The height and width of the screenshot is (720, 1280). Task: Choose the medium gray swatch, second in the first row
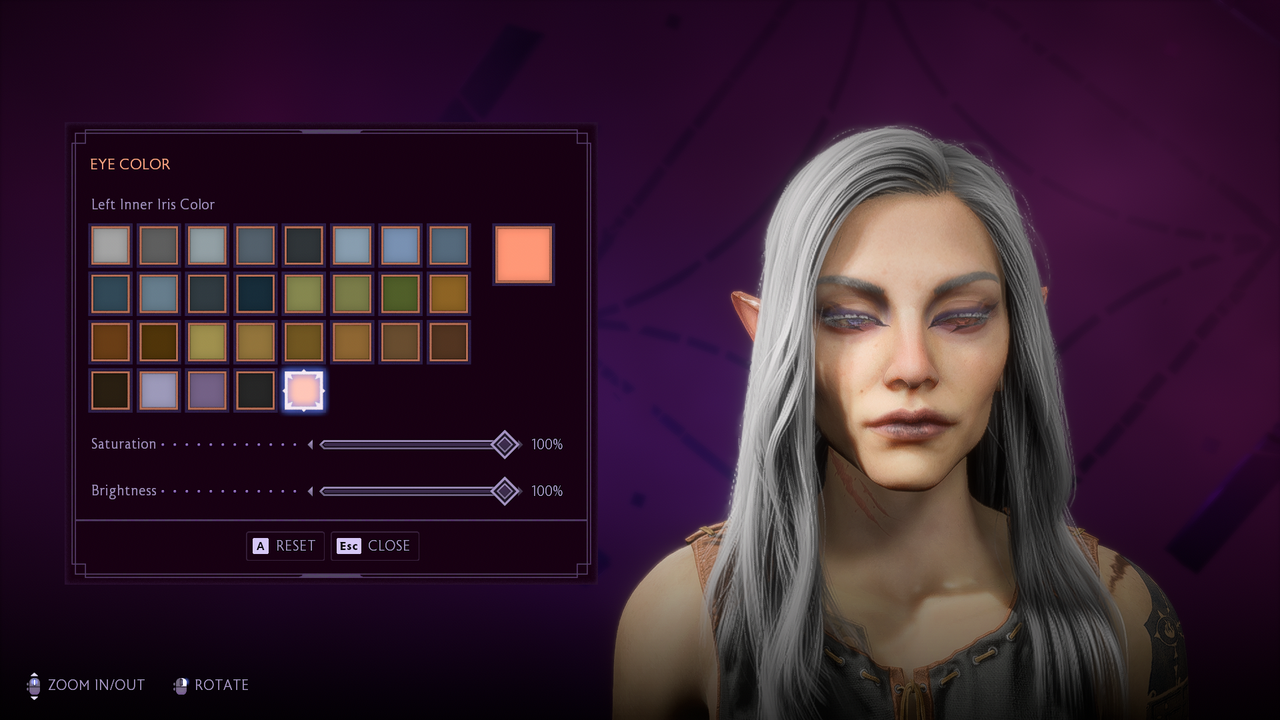(158, 245)
